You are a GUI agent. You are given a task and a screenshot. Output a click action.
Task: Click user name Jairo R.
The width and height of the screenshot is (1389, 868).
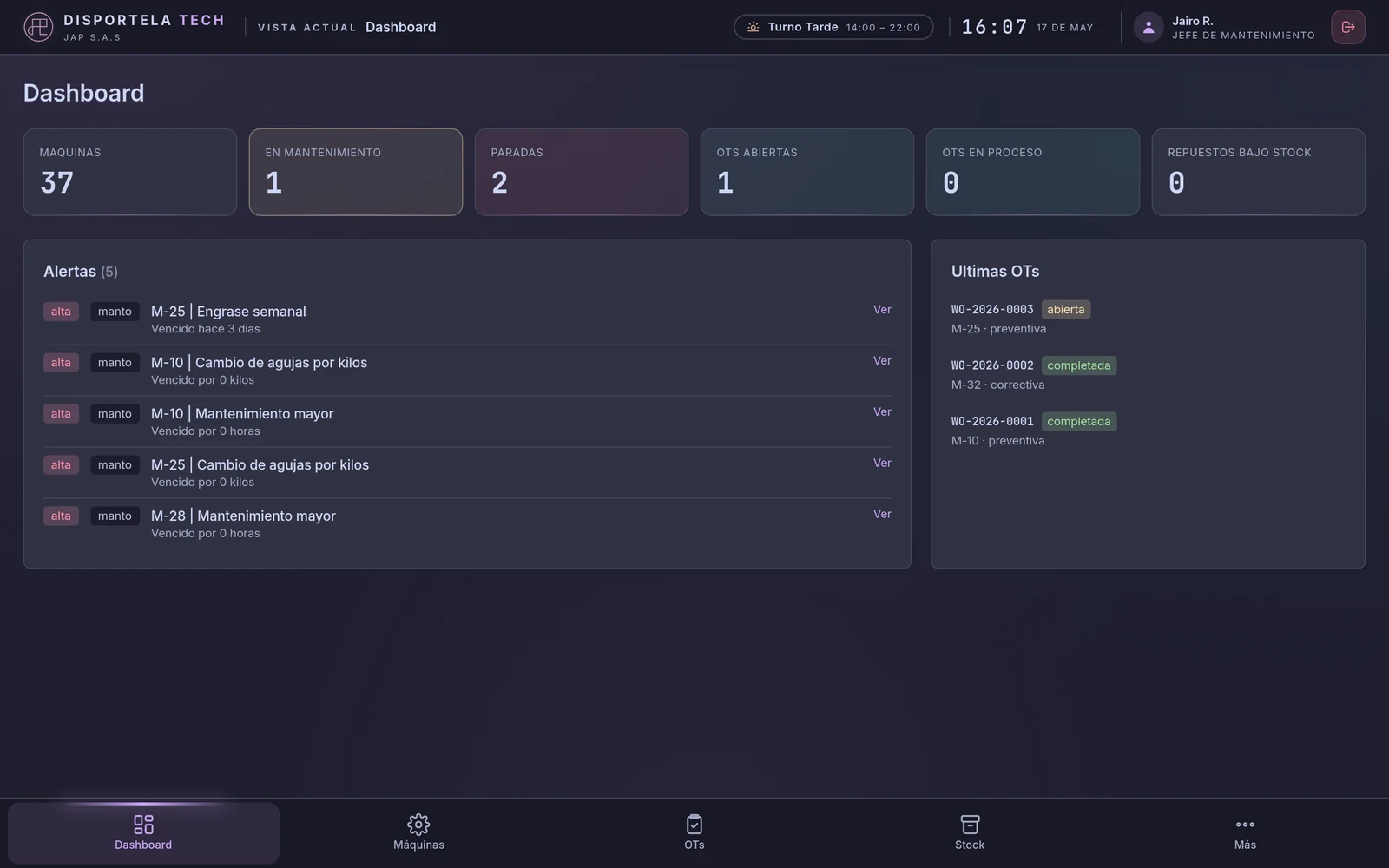pos(1192,21)
